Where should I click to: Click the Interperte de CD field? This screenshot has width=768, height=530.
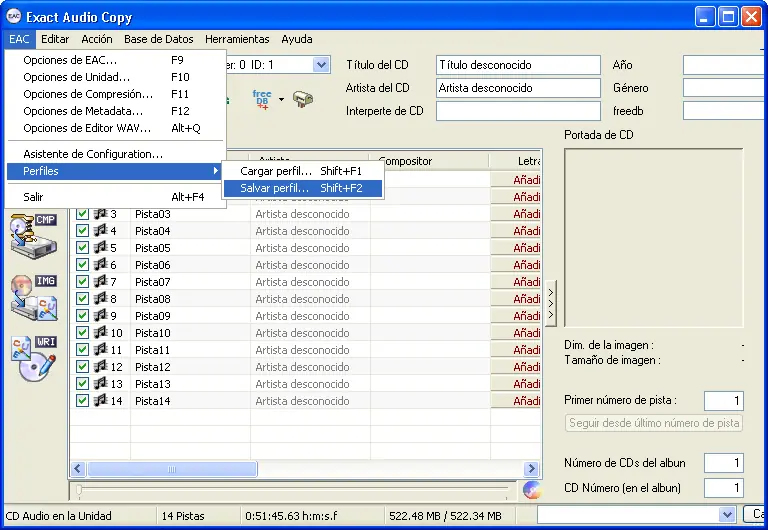[x=518, y=111]
